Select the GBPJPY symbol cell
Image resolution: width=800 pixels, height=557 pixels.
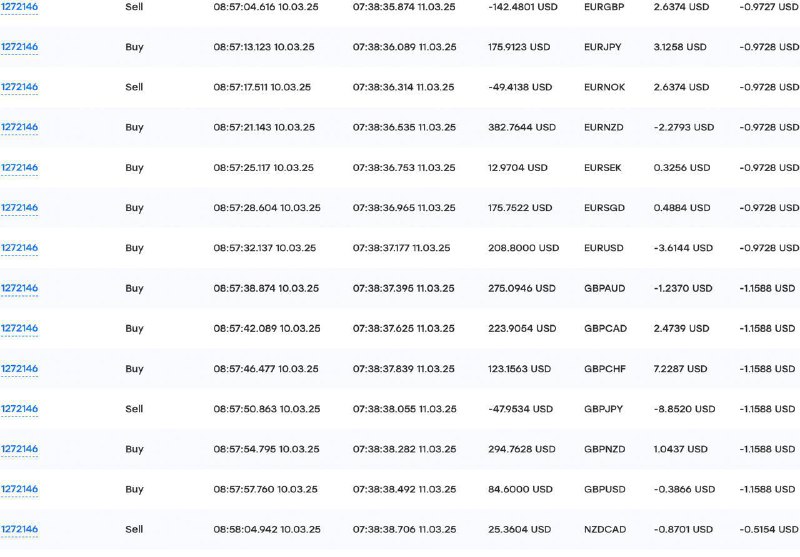coord(604,409)
